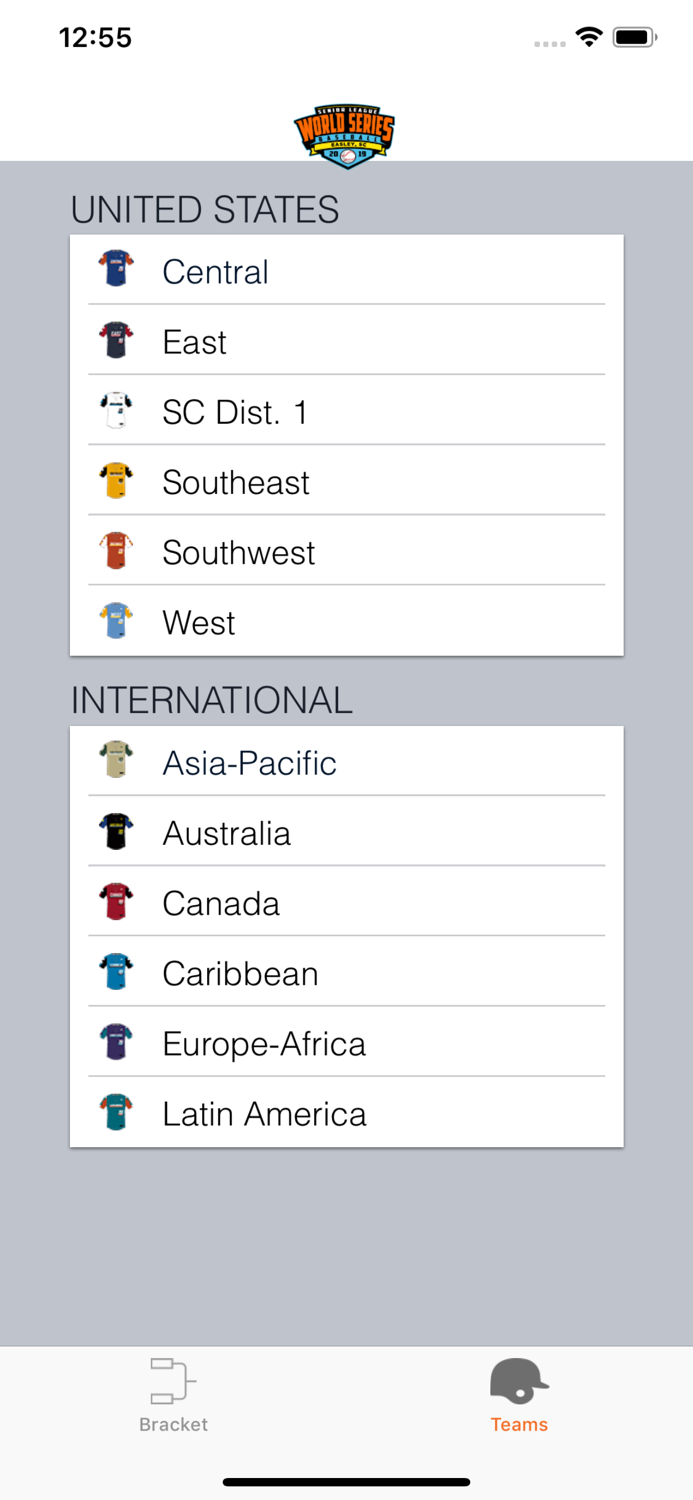693x1500 pixels.
Task: Tap the light blue West jersey icon
Action: (x=116, y=621)
